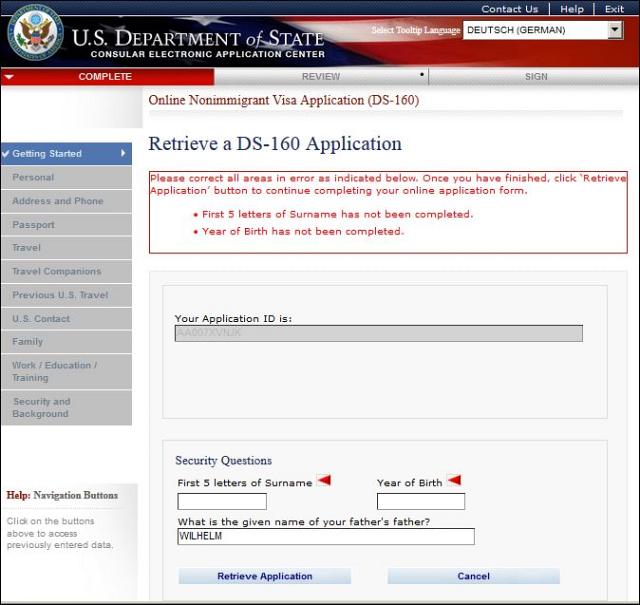Switch to the REVIEW step tab
The image size is (640, 605).
[320, 77]
